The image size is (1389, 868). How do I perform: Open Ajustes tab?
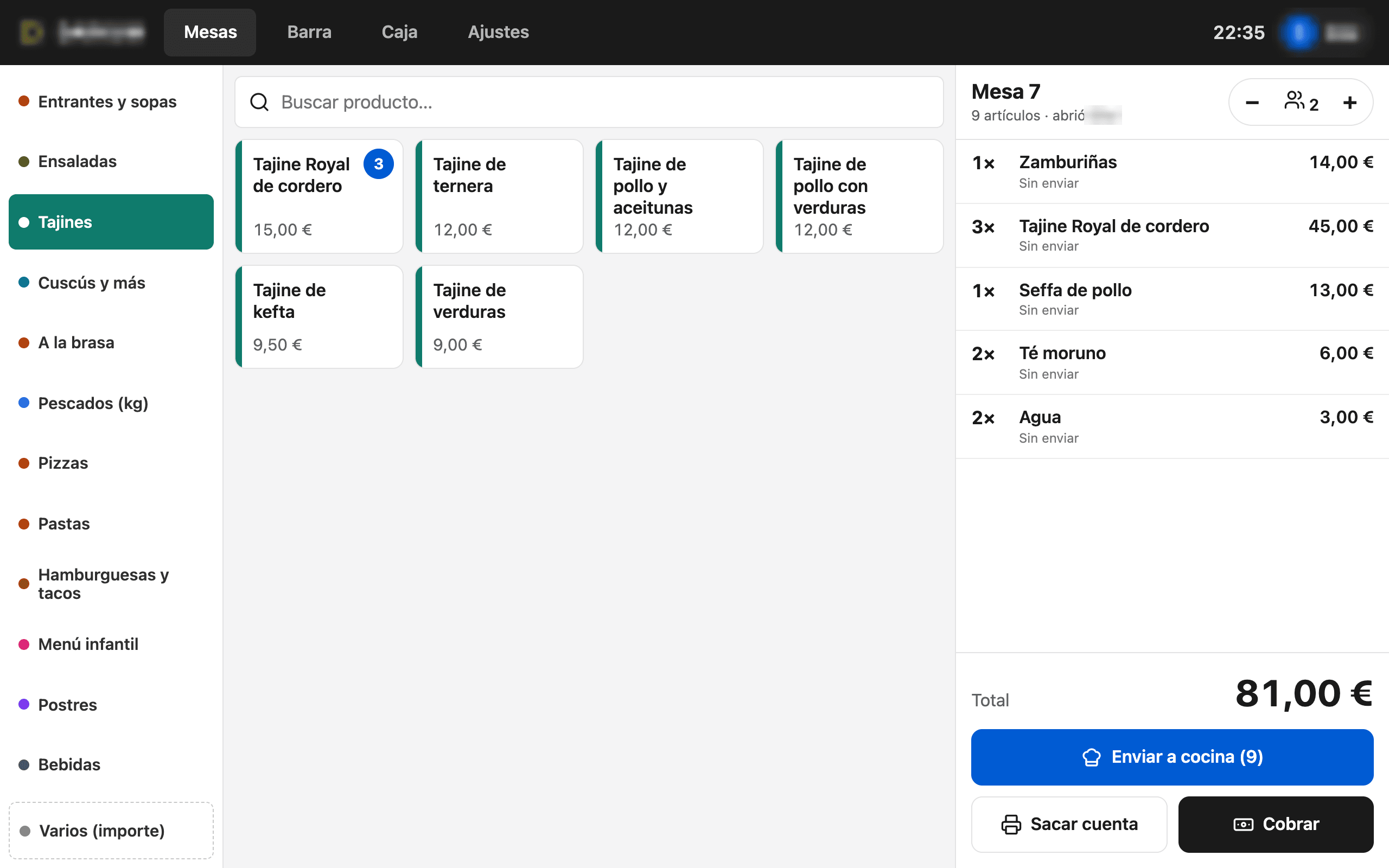pos(498,32)
